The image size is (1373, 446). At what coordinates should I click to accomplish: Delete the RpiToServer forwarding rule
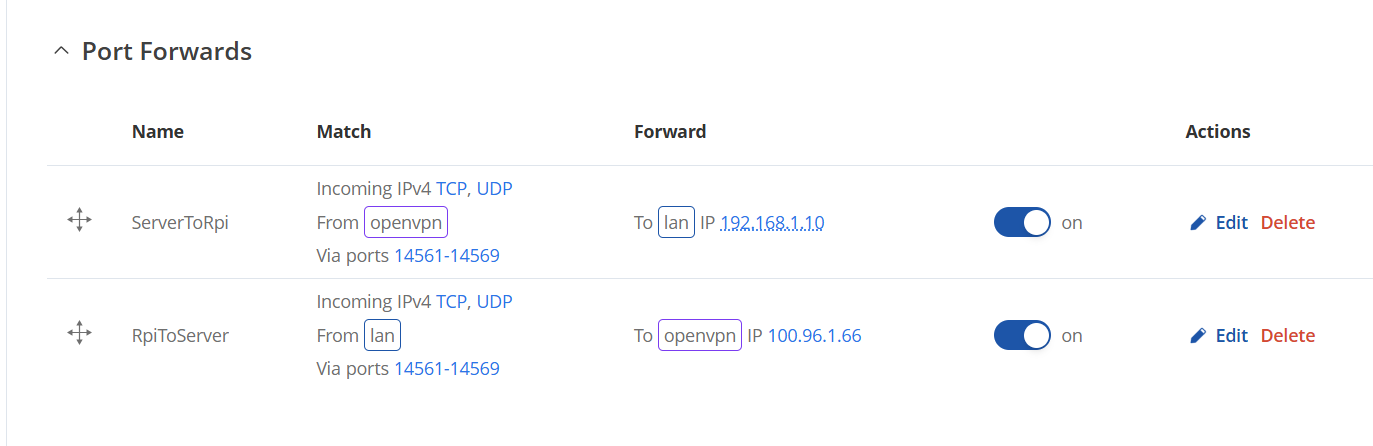pos(1287,336)
